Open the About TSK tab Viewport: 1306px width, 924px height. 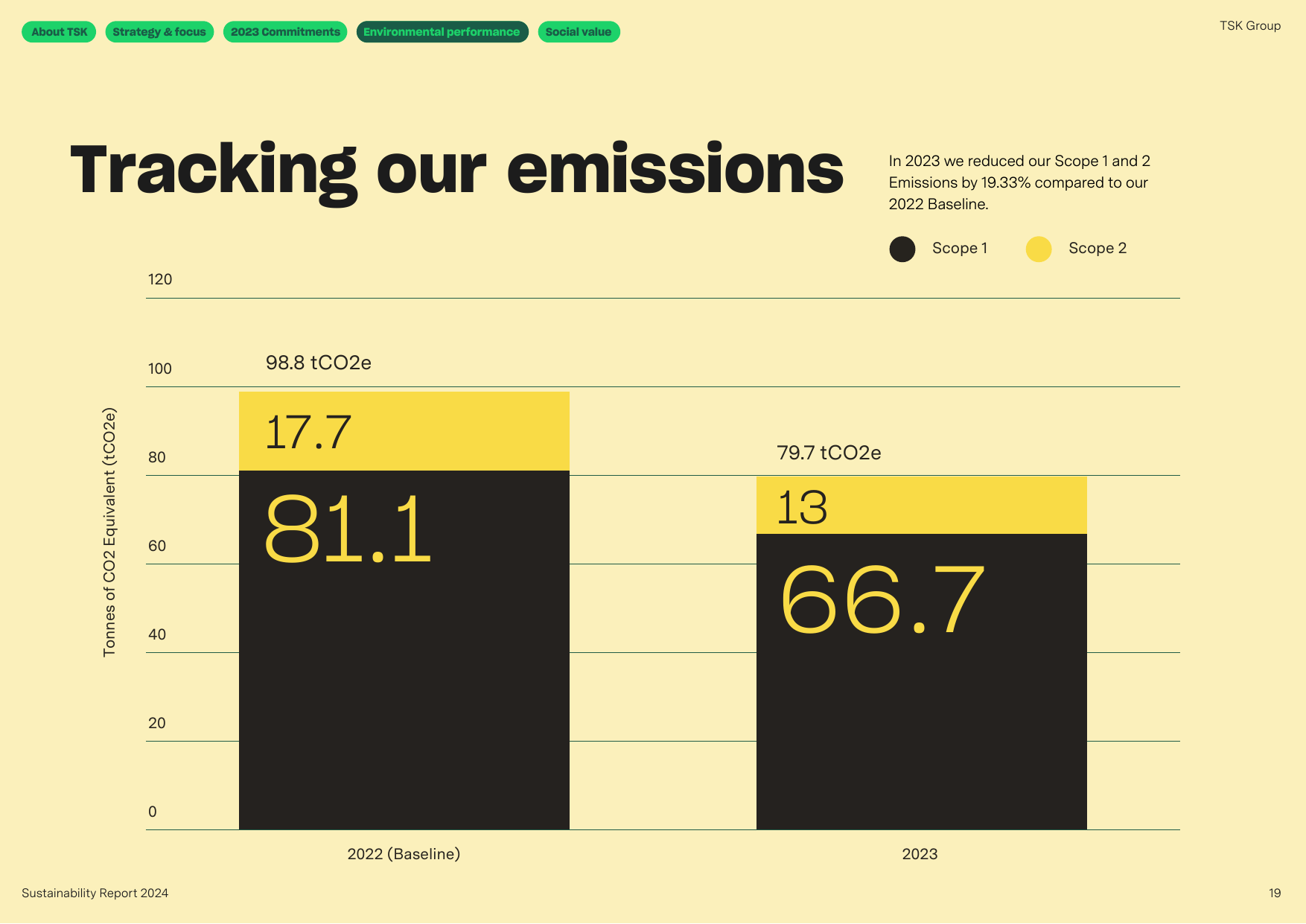pos(59,32)
